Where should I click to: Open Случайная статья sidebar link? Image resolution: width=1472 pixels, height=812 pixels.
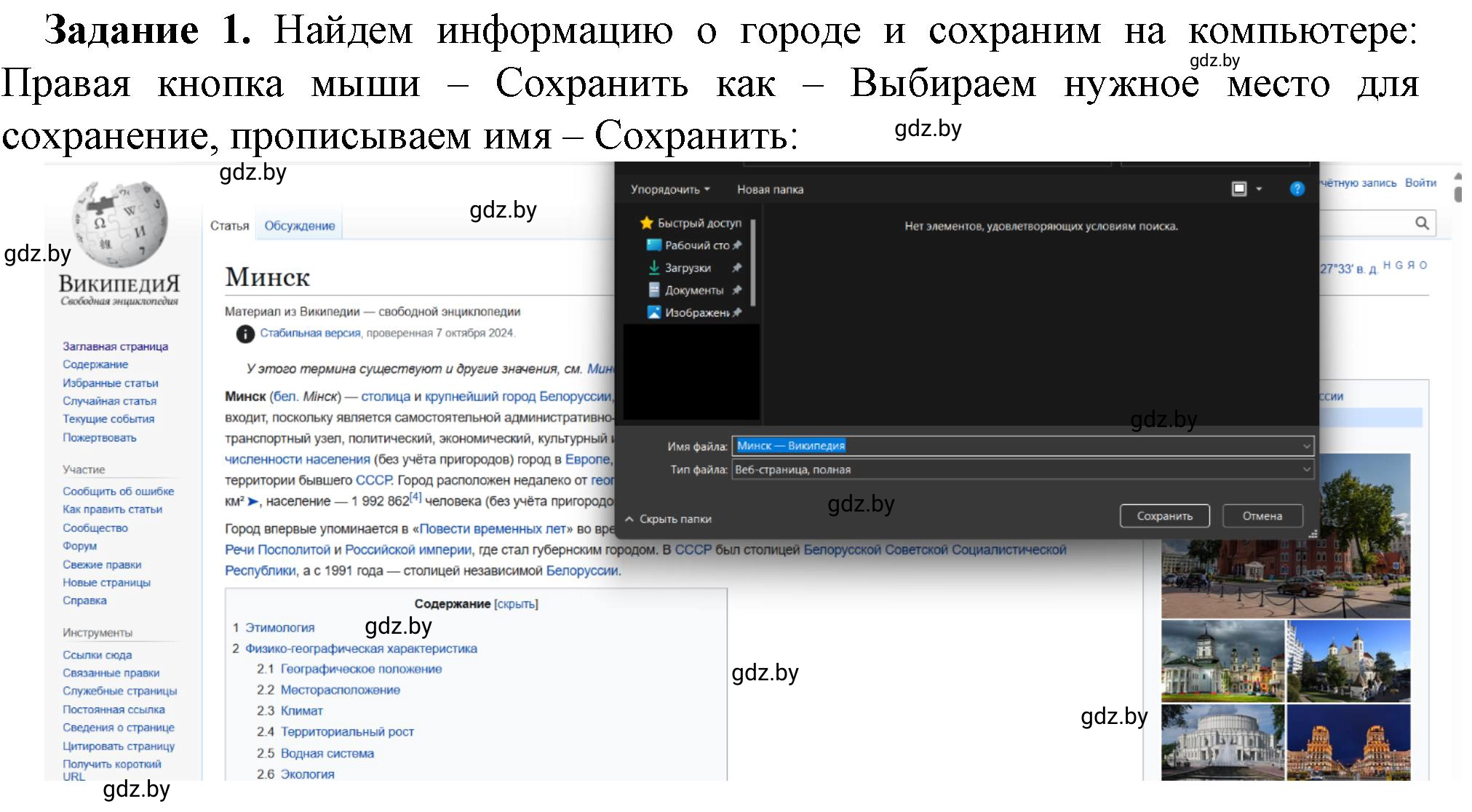click(x=109, y=401)
